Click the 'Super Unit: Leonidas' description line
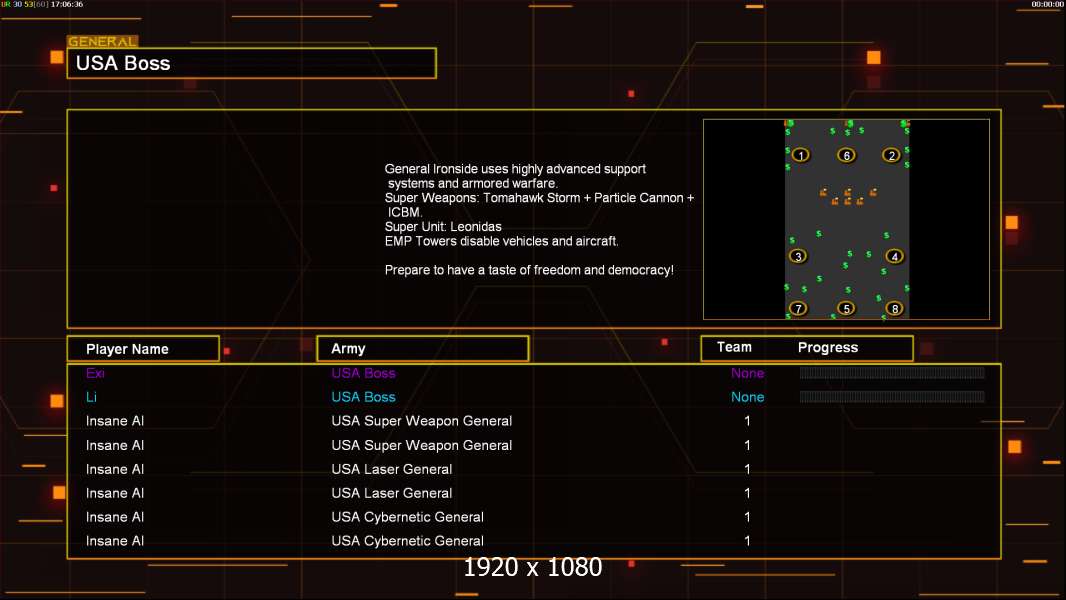 (x=443, y=227)
